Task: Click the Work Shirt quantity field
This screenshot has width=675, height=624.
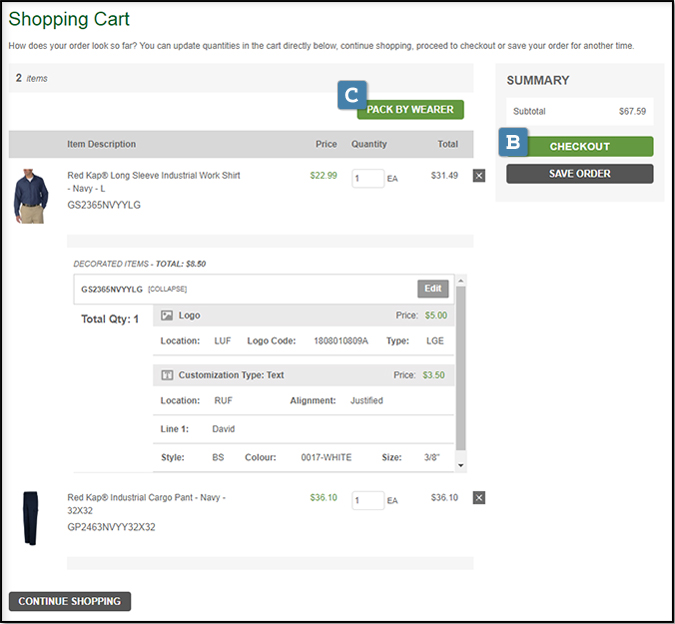Action: point(367,178)
